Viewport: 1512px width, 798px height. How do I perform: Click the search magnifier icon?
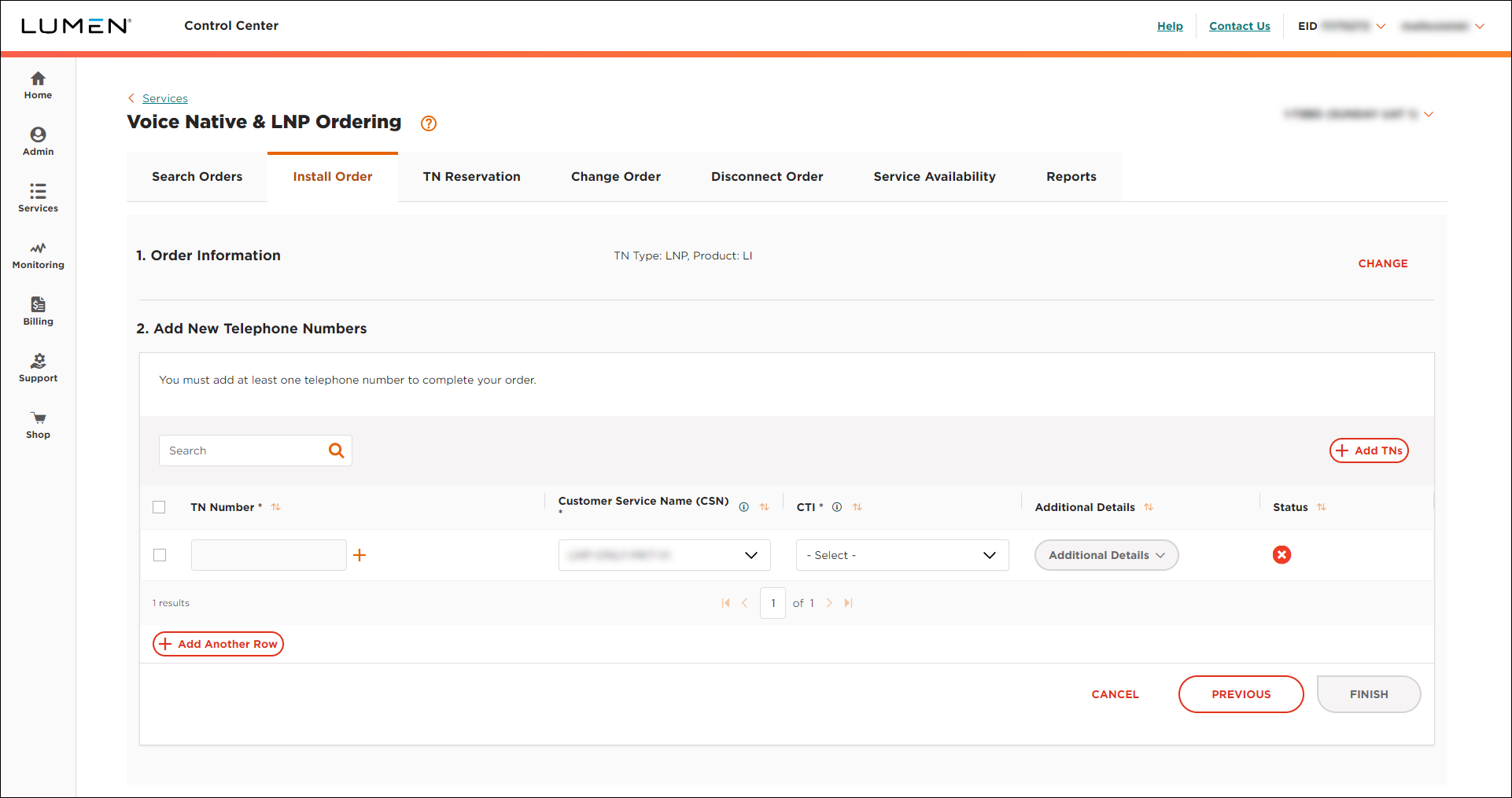coord(336,450)
